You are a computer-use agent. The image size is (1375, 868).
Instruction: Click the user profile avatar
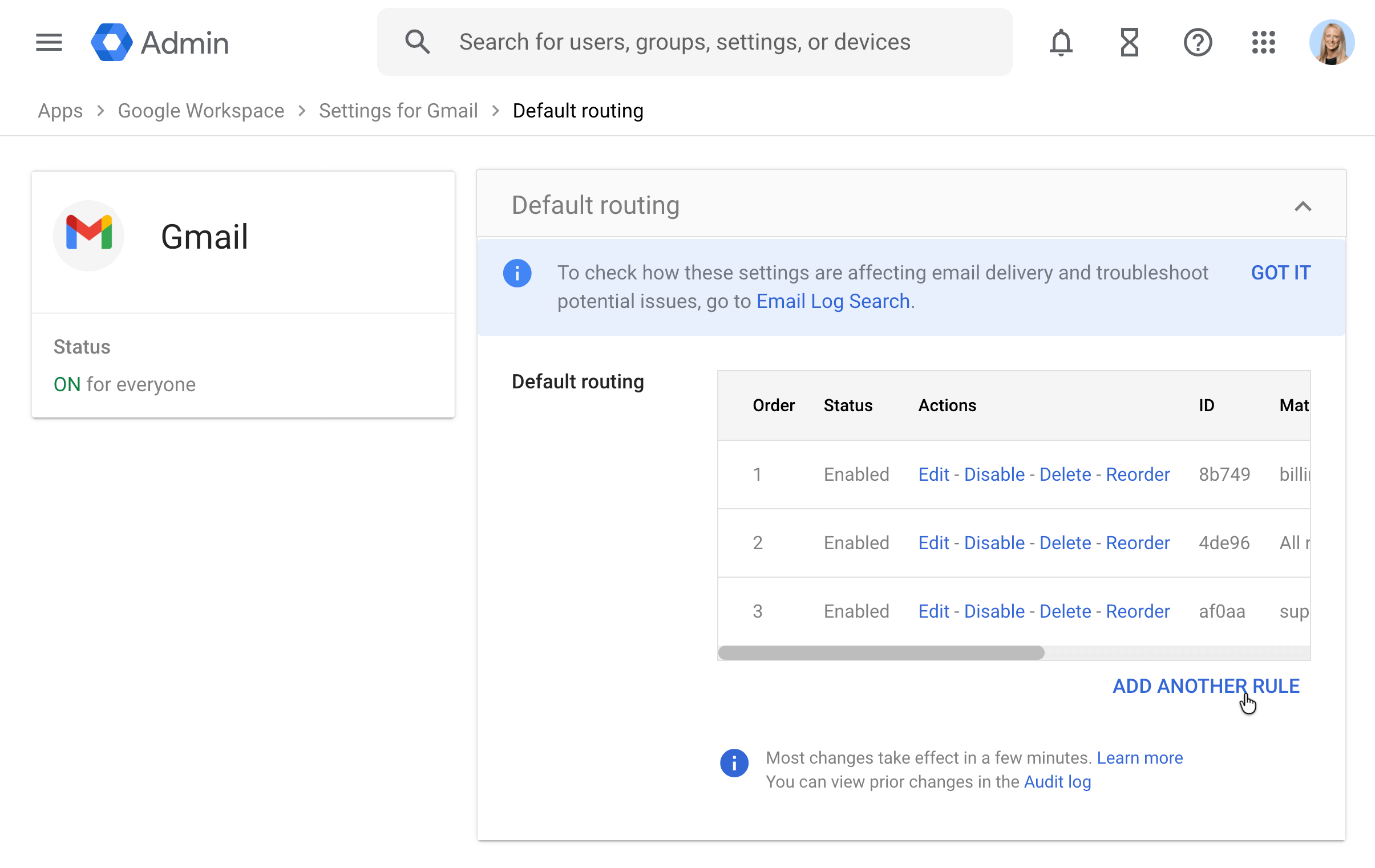[x=1332, y=42]
